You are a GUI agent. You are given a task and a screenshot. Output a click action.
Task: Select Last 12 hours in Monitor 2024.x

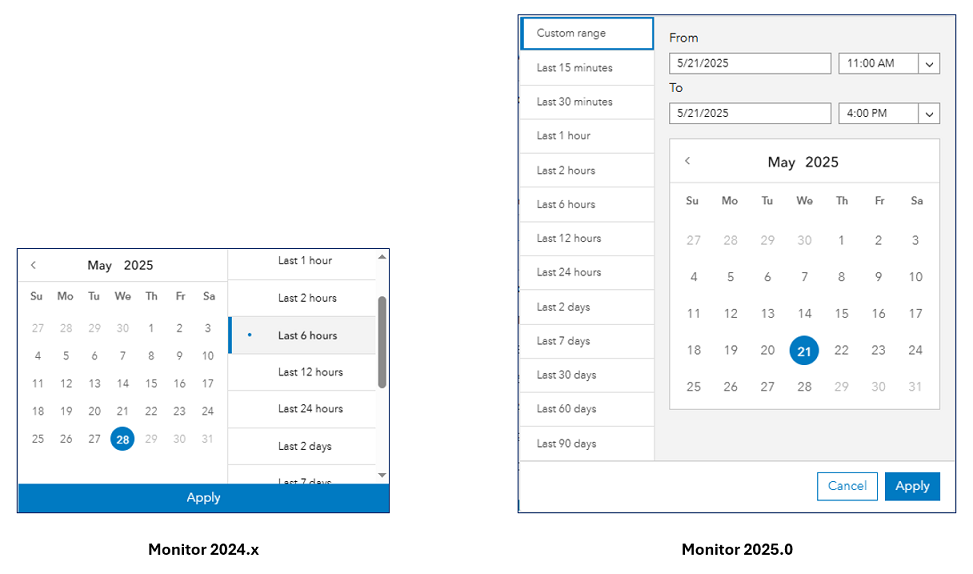click(x=302, y=372)
